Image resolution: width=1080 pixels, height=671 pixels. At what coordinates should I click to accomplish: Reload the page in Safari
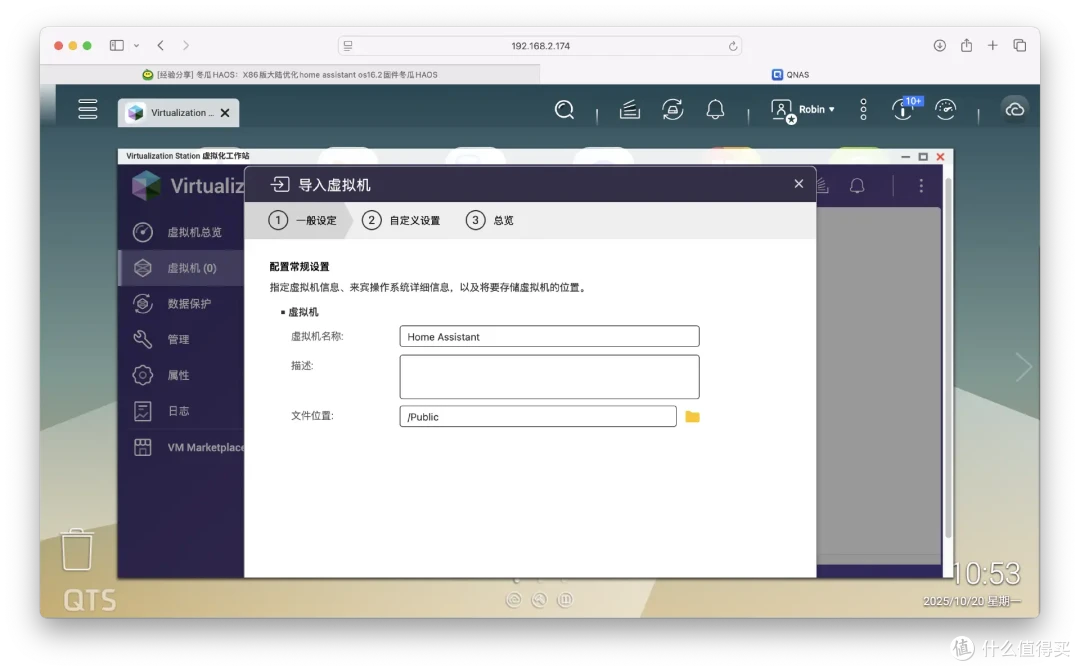[733, 46]
